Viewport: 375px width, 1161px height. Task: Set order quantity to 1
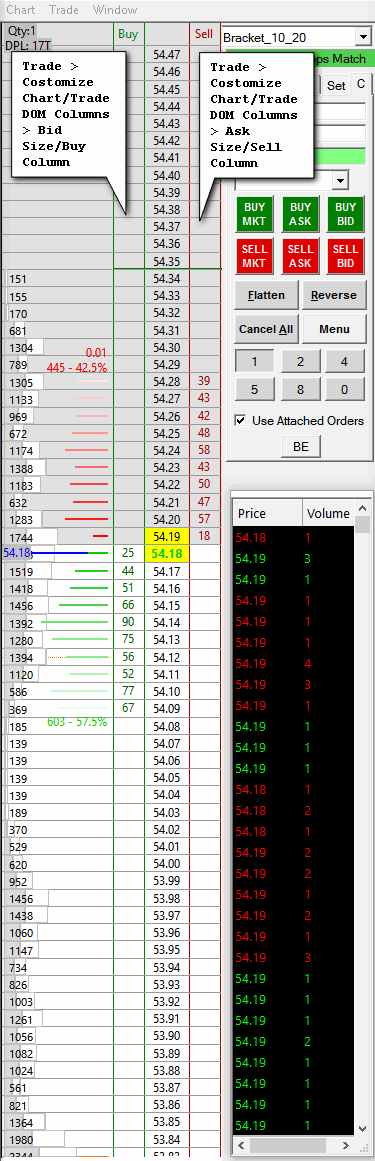pyautogui.click(x=254, y=362)
